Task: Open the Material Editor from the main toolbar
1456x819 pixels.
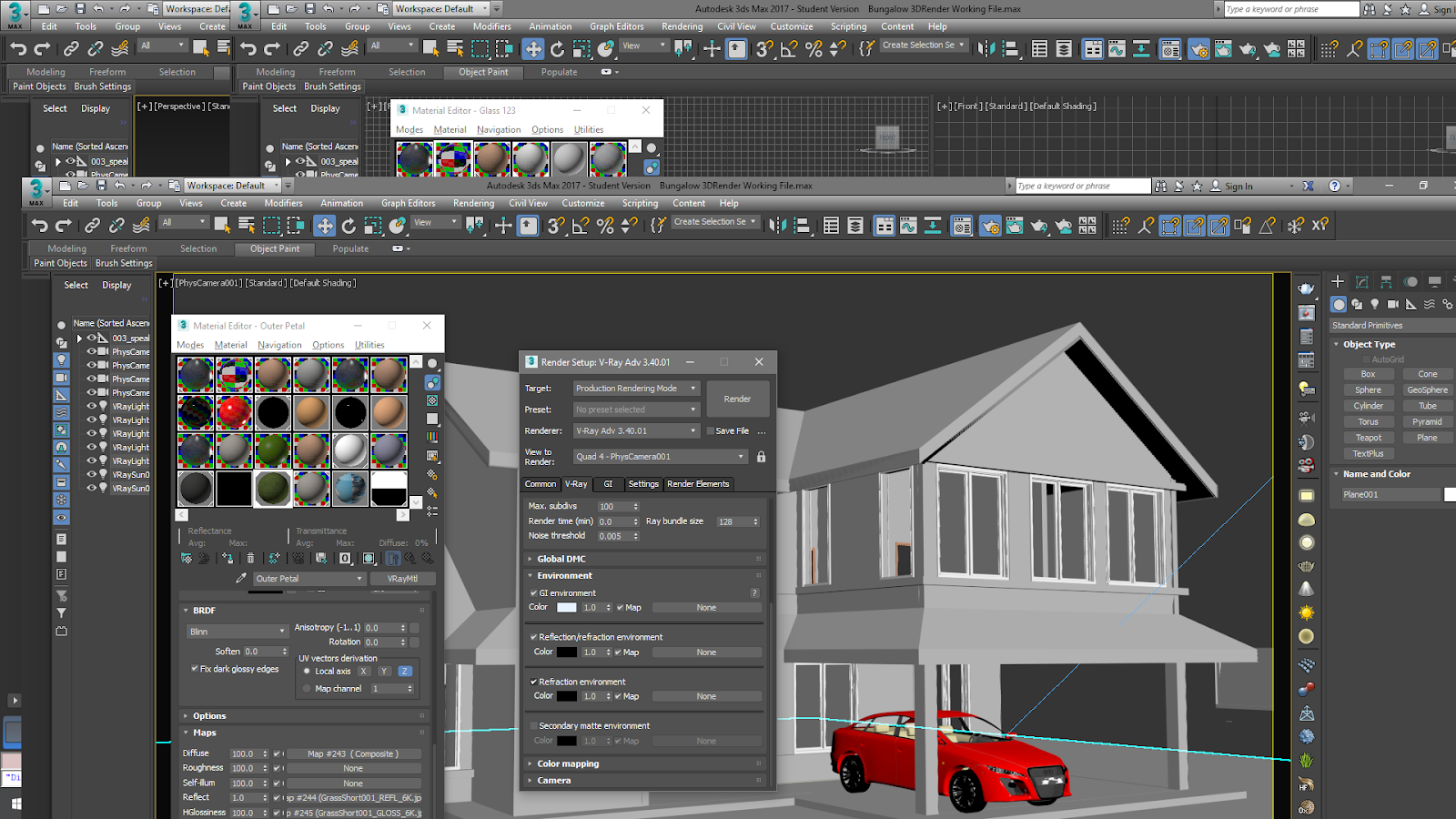Action: [961, 226]
